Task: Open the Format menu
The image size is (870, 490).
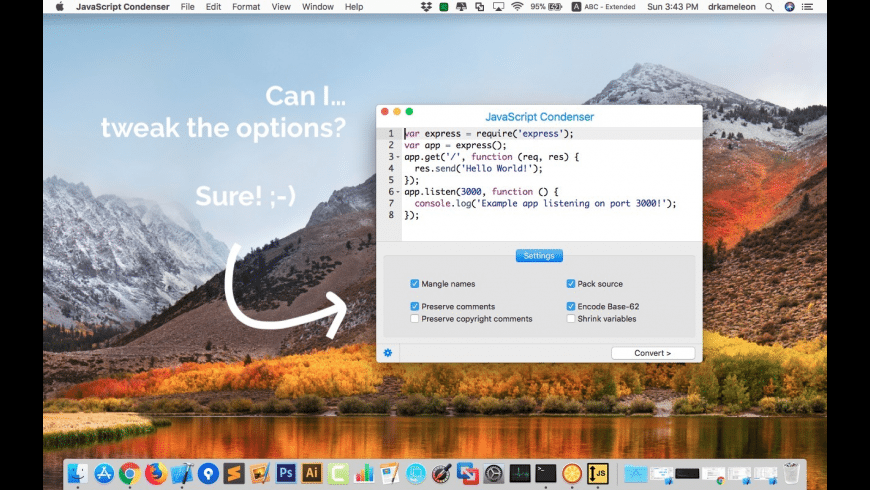Action: pyautogui.click(x=246, y=7)
